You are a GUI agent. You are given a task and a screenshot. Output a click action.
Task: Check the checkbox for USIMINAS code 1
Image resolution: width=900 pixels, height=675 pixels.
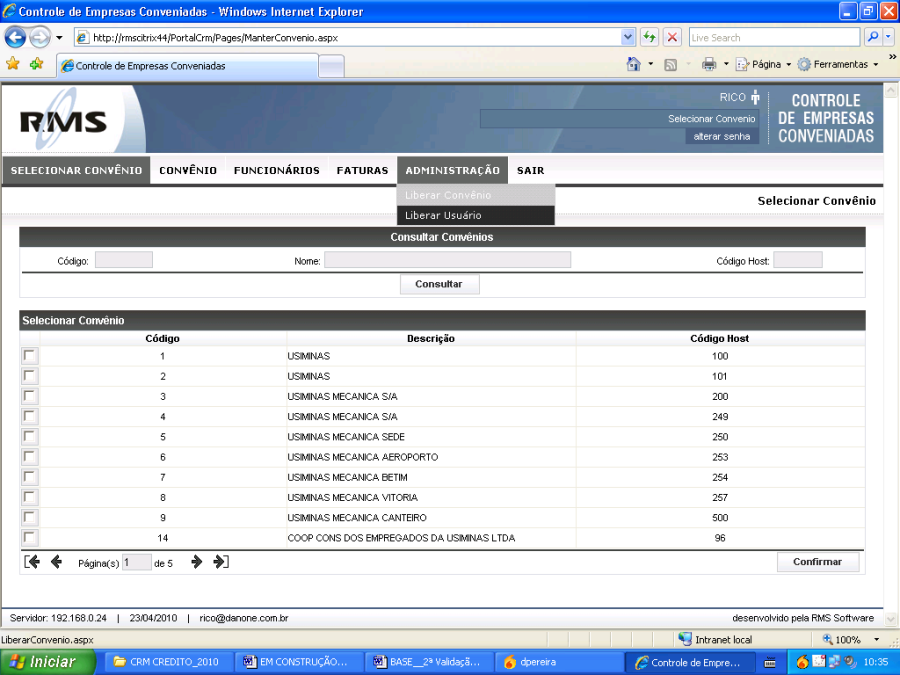[29, 355]
